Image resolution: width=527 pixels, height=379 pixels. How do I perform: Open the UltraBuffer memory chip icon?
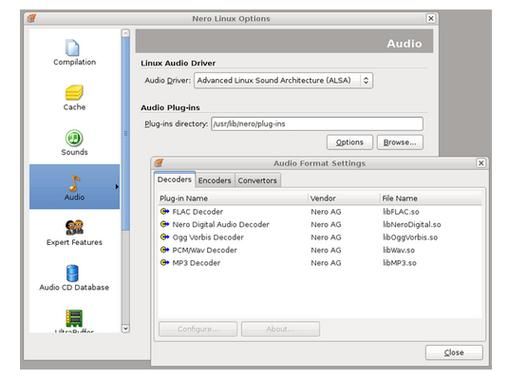74,318
